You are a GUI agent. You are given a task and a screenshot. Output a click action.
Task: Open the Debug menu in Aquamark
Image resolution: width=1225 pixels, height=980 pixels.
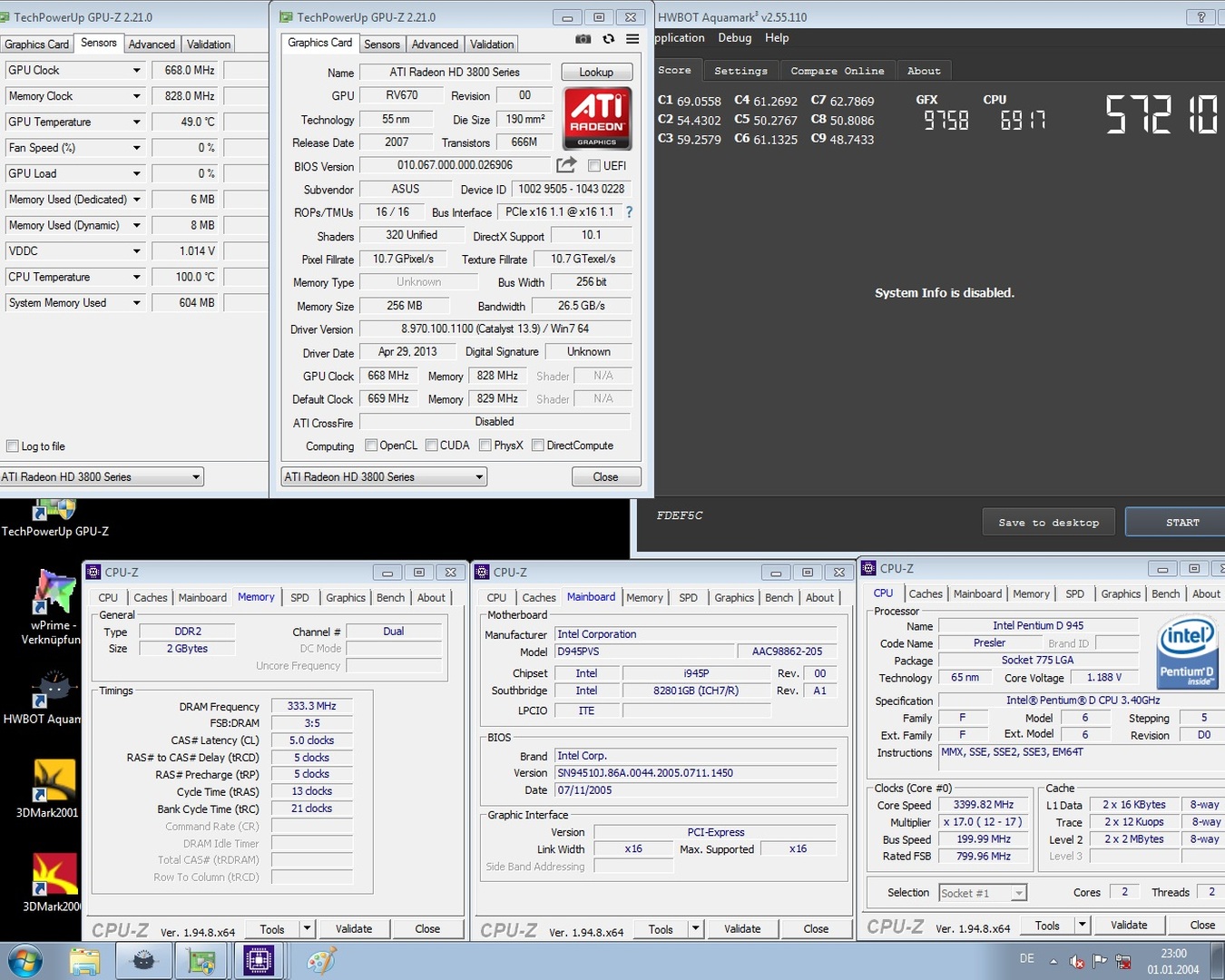click(734, 38)
